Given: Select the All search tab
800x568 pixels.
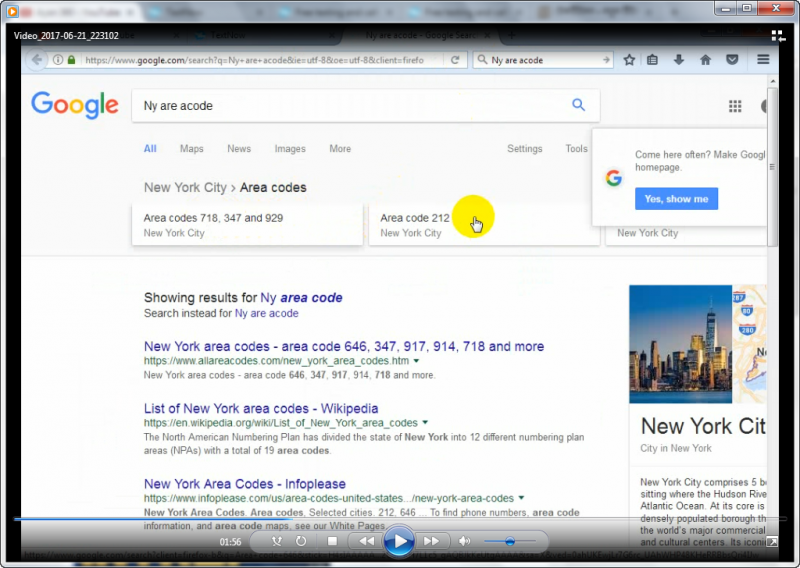Looking at the screenshot, I should (x=150, y=149).
